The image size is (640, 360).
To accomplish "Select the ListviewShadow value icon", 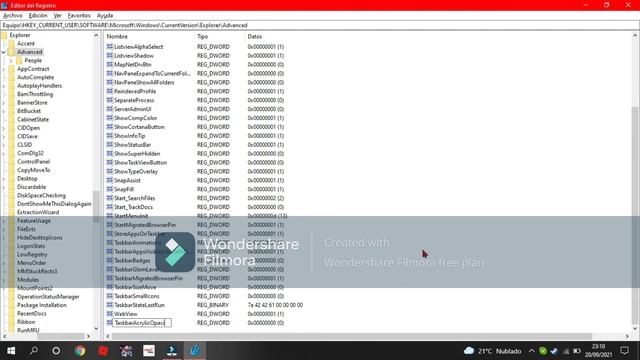I will point(109,56).
